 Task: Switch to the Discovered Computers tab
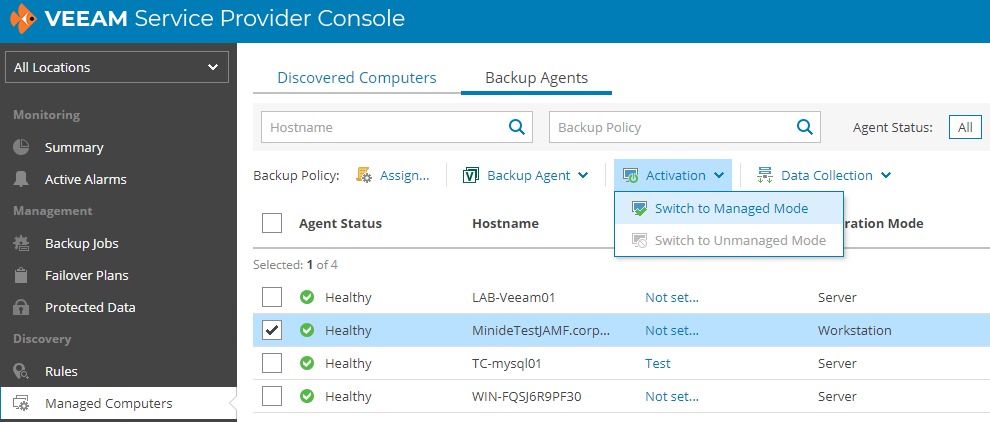pos(357,78)
